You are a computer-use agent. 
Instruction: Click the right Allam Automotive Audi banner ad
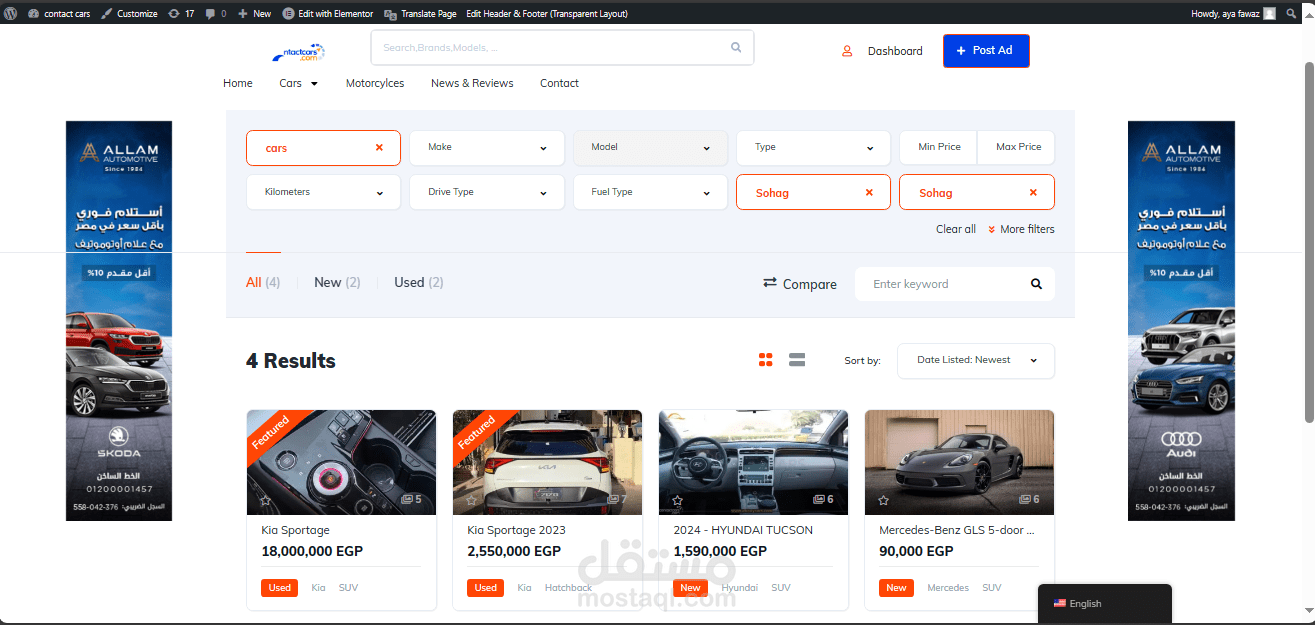[1181, 321]
